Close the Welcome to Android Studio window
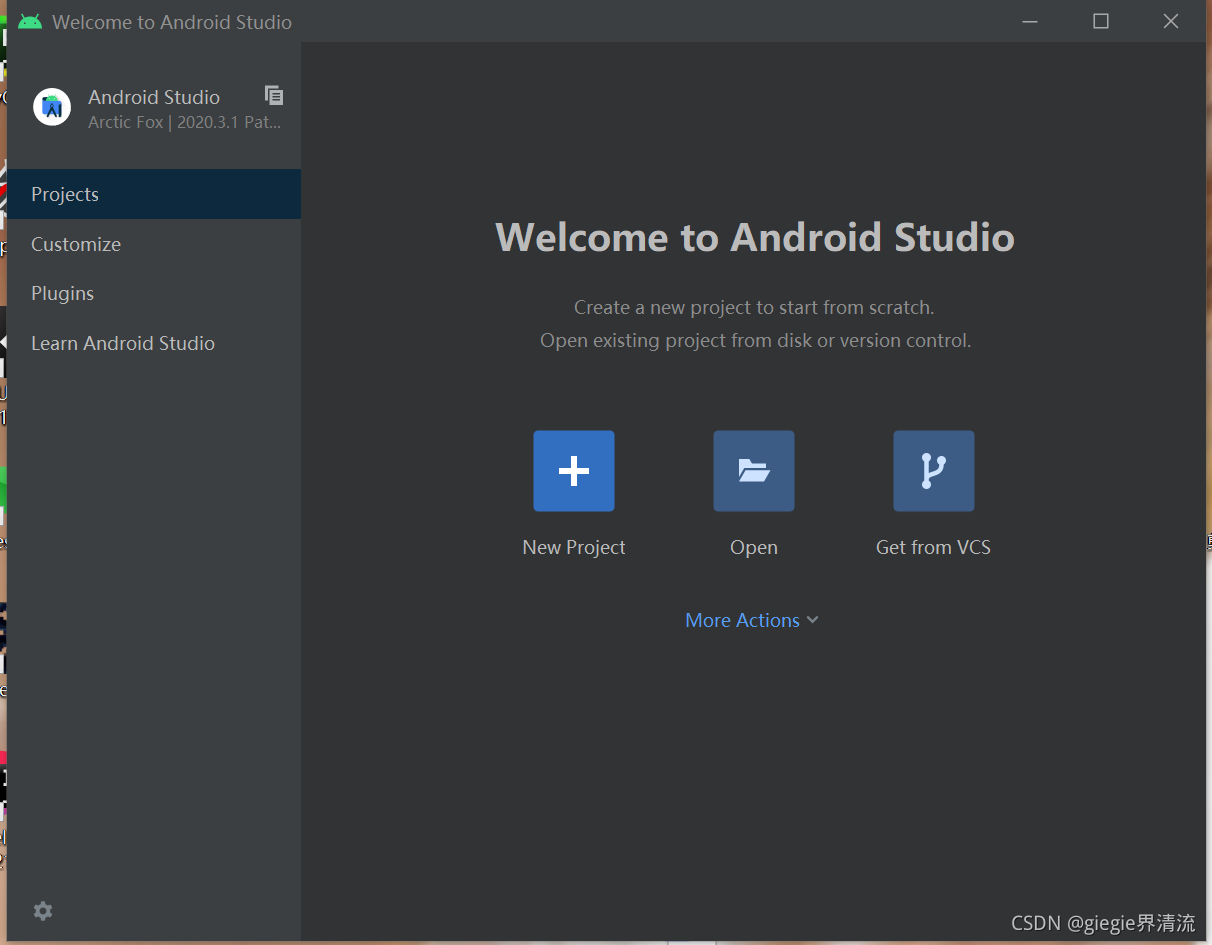 1171,21
